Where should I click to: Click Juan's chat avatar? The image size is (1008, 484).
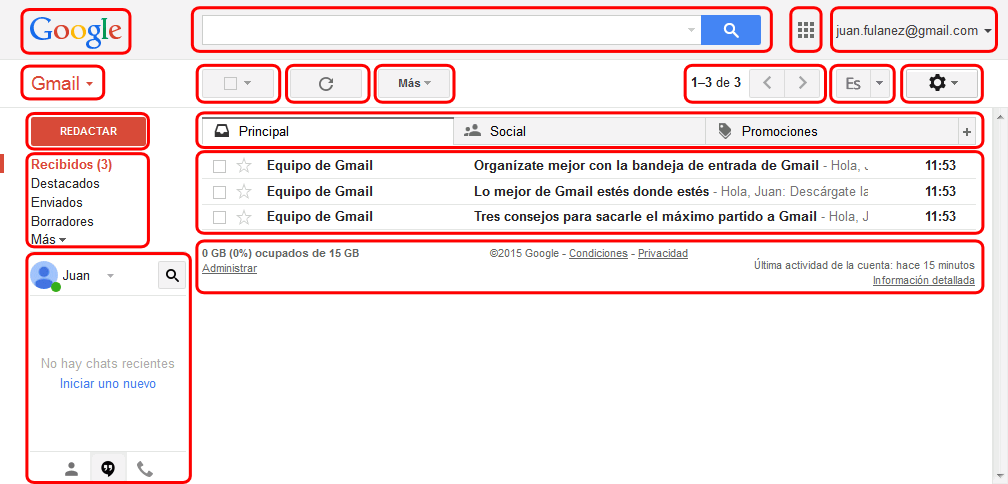pos(44,275)
